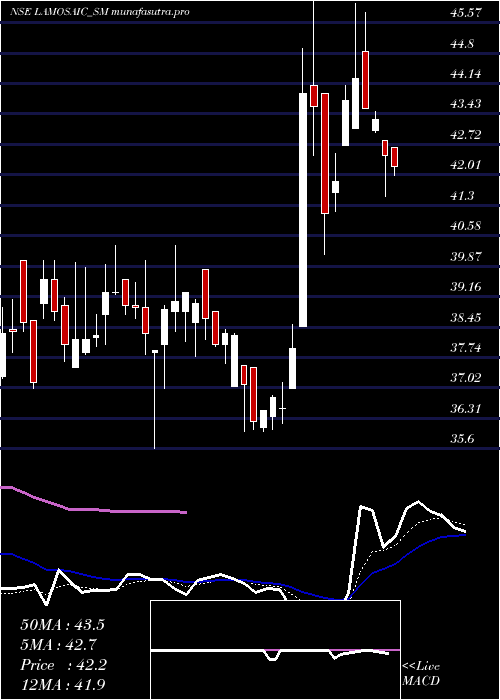
Task: Click the 37.74 price axis label
Action: [x=466, y=348]
